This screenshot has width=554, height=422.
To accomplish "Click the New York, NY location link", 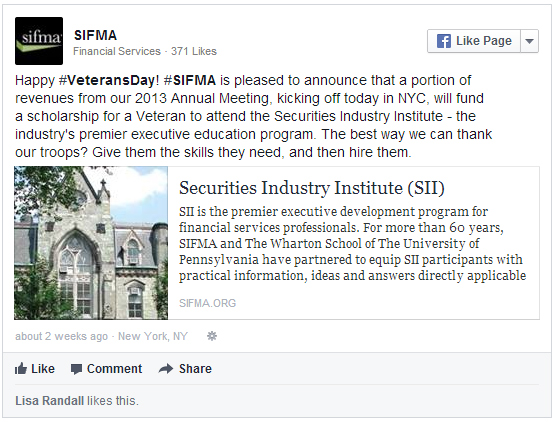I will 153,336.
